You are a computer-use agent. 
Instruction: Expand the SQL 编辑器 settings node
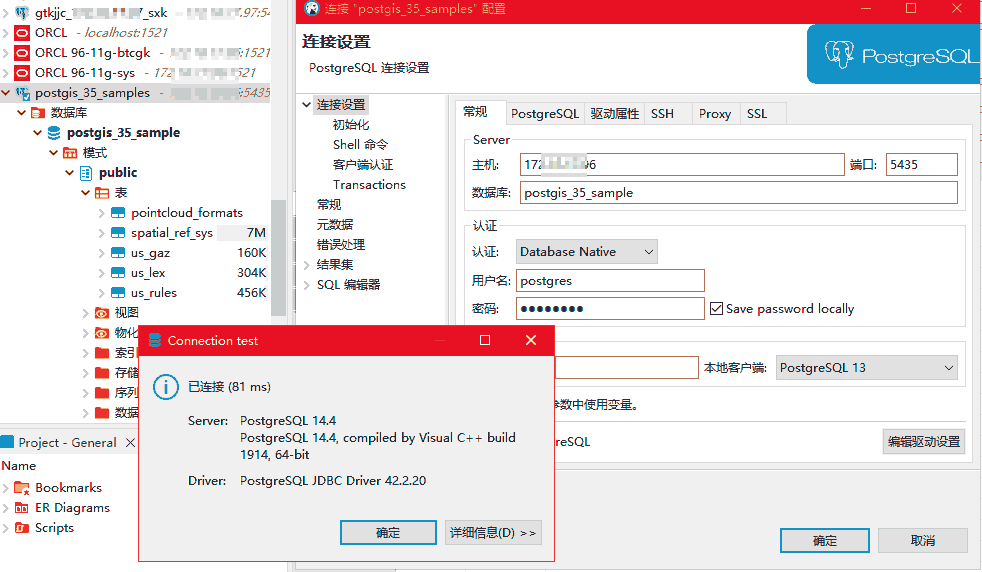tap(307, 285)
